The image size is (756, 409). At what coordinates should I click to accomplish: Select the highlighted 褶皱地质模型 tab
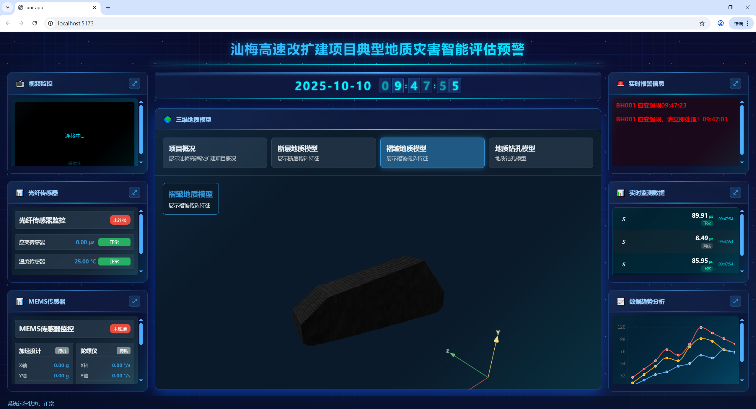[431, 152]
